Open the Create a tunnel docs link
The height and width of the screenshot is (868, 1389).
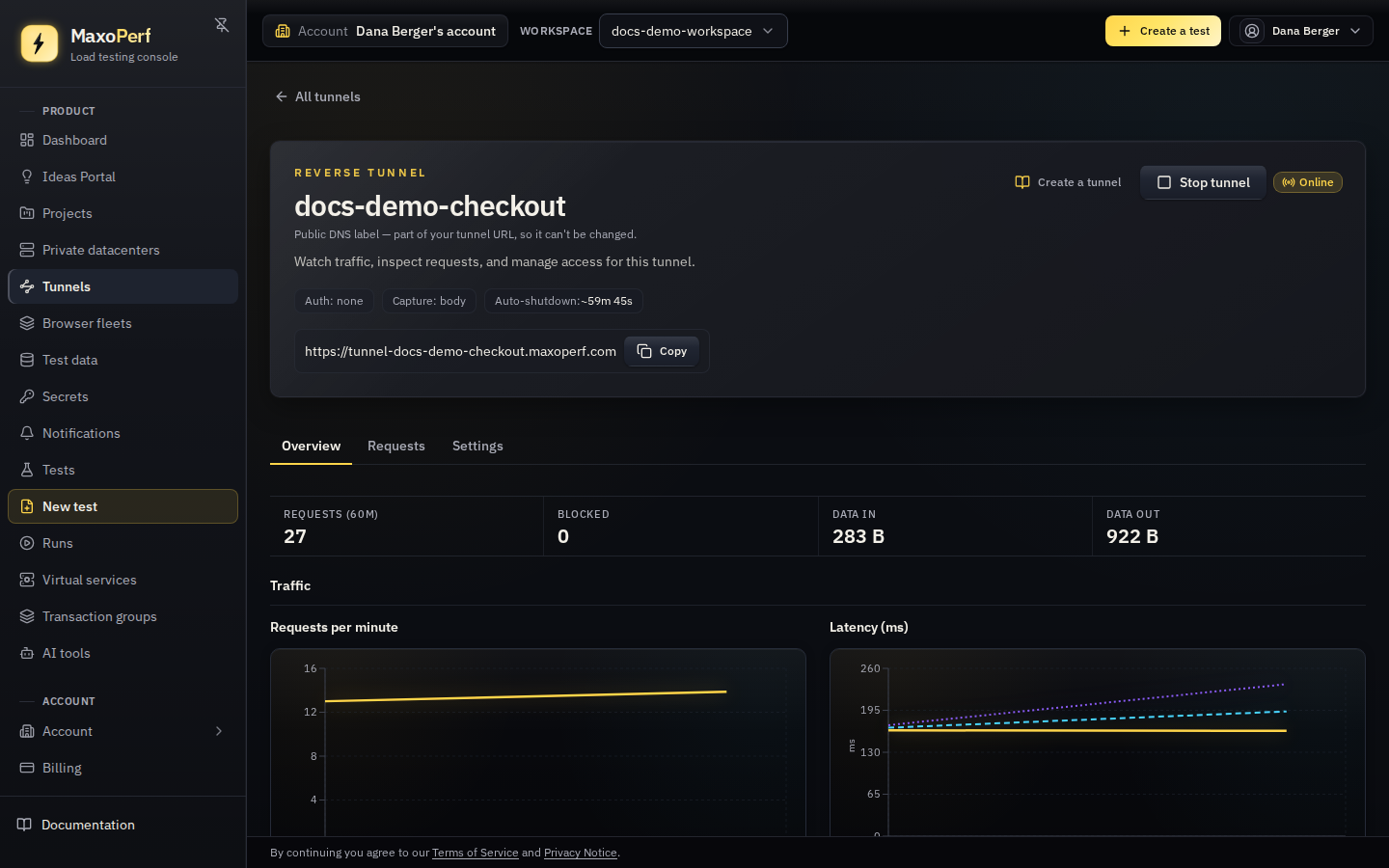(1068, 182)
